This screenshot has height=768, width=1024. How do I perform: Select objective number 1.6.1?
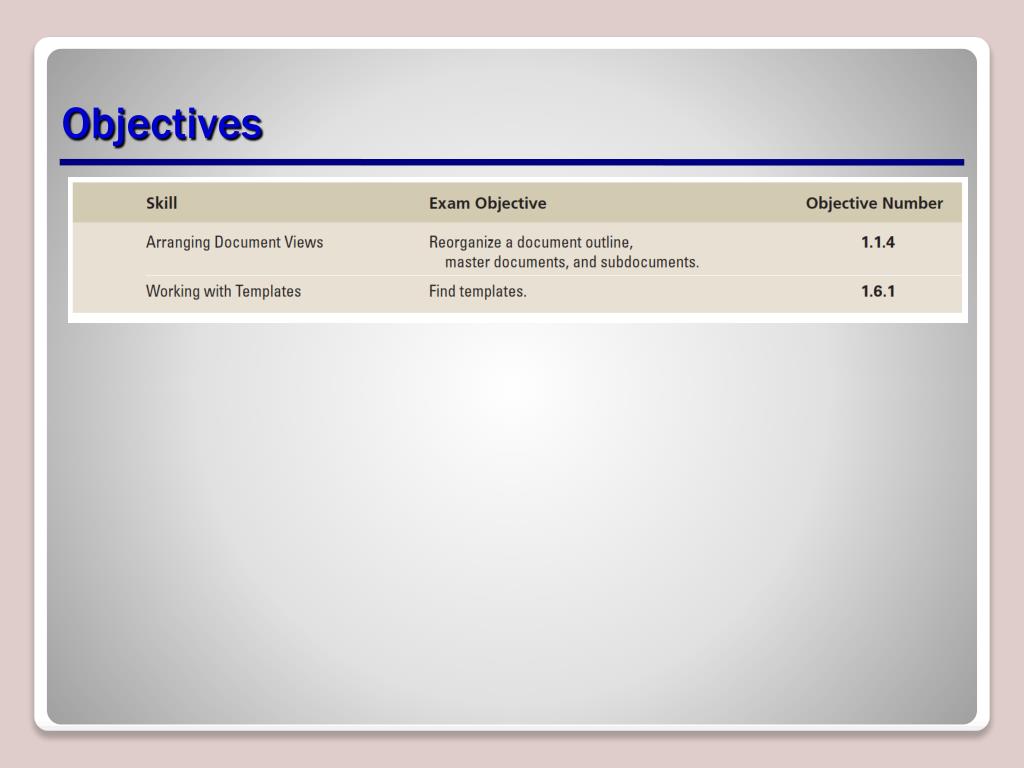pos(878,291)
